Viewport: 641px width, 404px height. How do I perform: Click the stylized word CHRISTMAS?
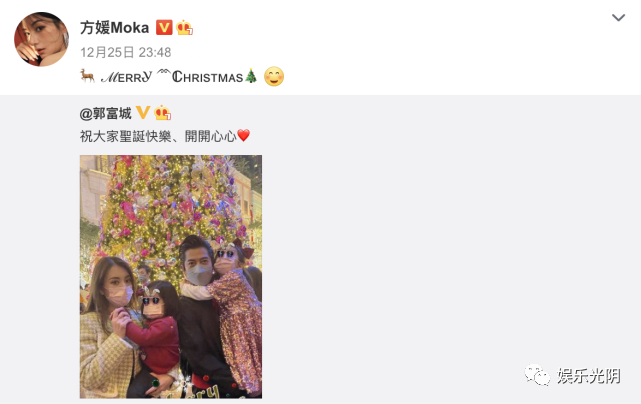coord(208,77)
